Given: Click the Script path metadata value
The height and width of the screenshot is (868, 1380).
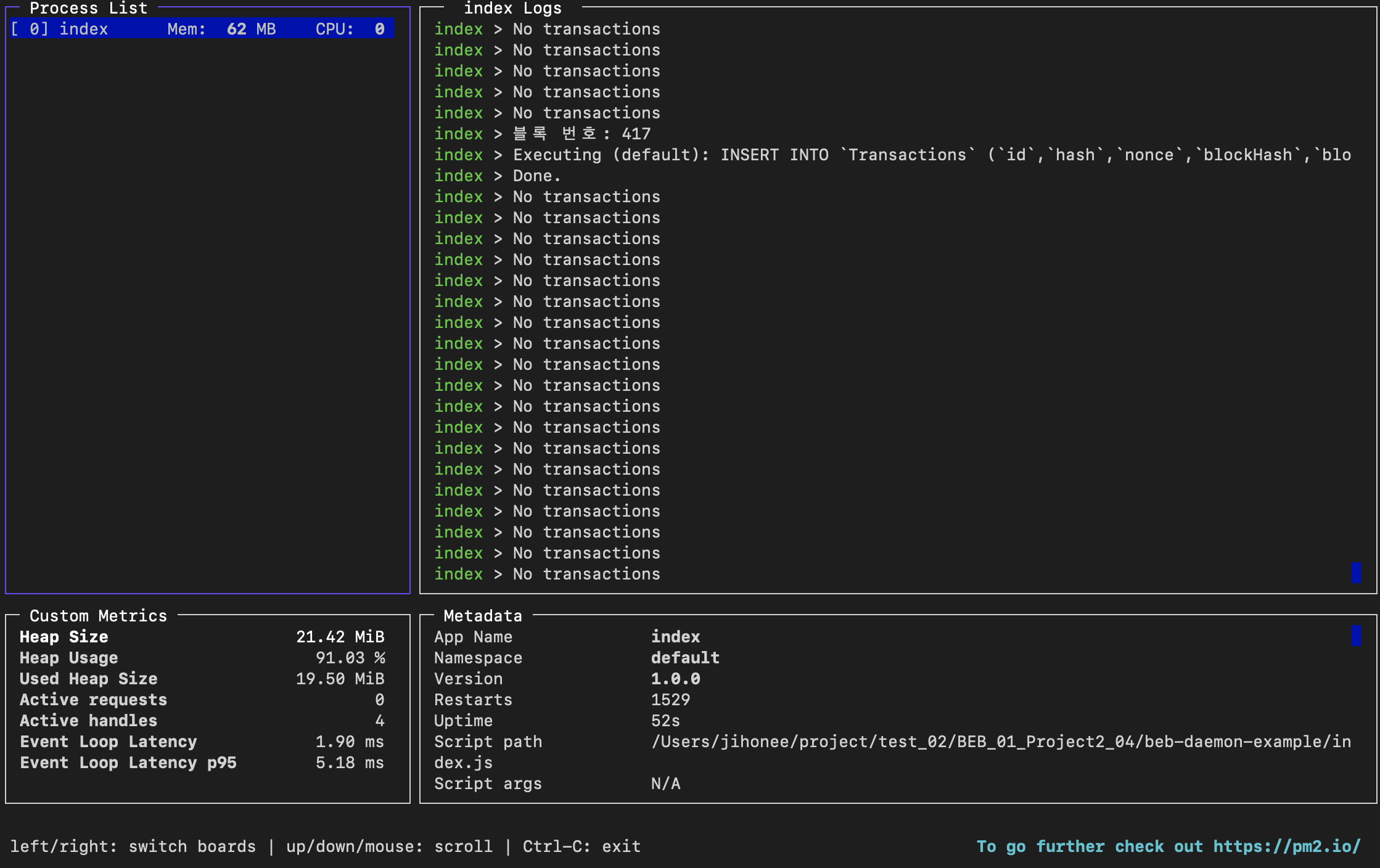Looking at the screenshot, I should [1000, 742].
